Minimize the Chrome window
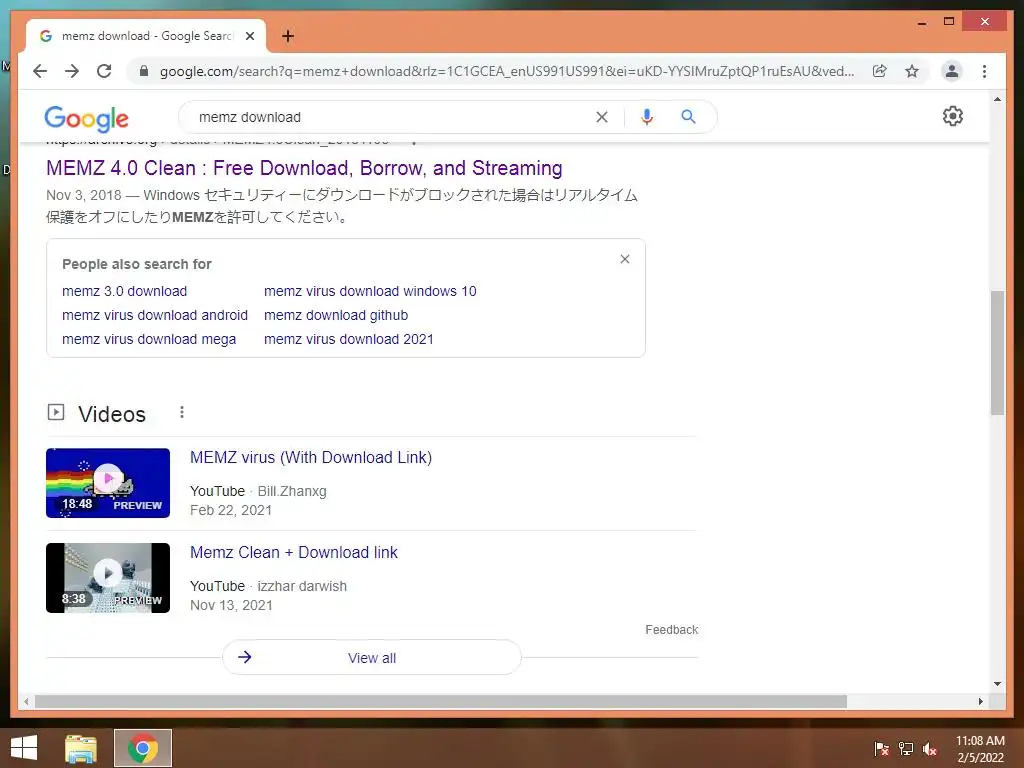The height and width of the screenshot is (768, 1024). [x=921, y=22]
